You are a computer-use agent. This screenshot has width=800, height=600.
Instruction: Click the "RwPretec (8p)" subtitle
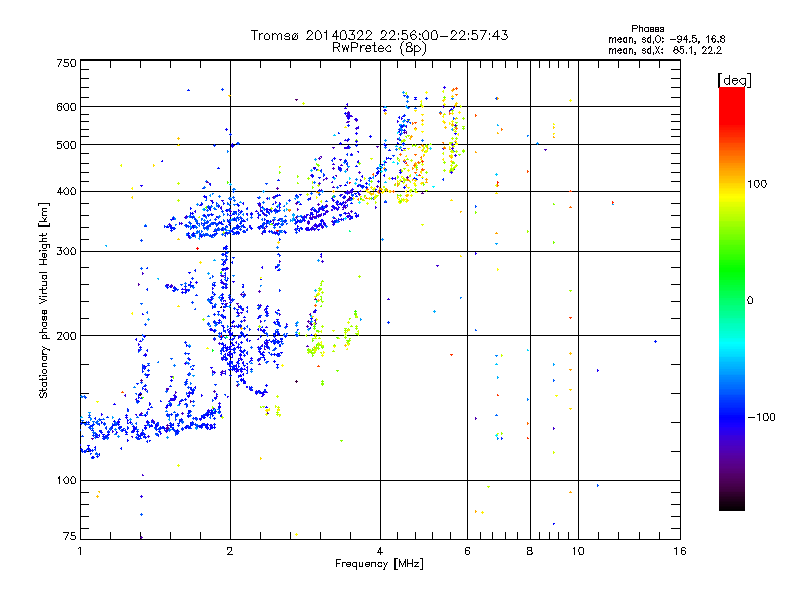tap(379, 48)
